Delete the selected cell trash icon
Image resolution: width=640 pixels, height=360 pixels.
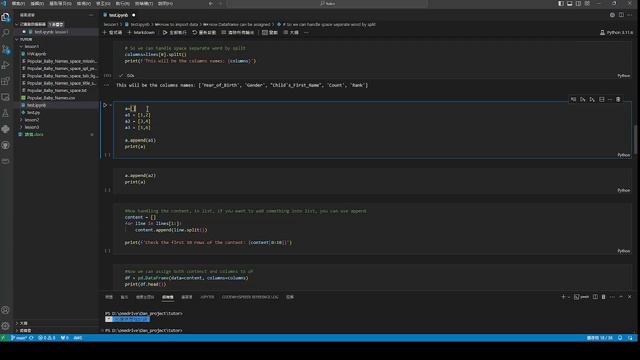(x=618, y=99)
